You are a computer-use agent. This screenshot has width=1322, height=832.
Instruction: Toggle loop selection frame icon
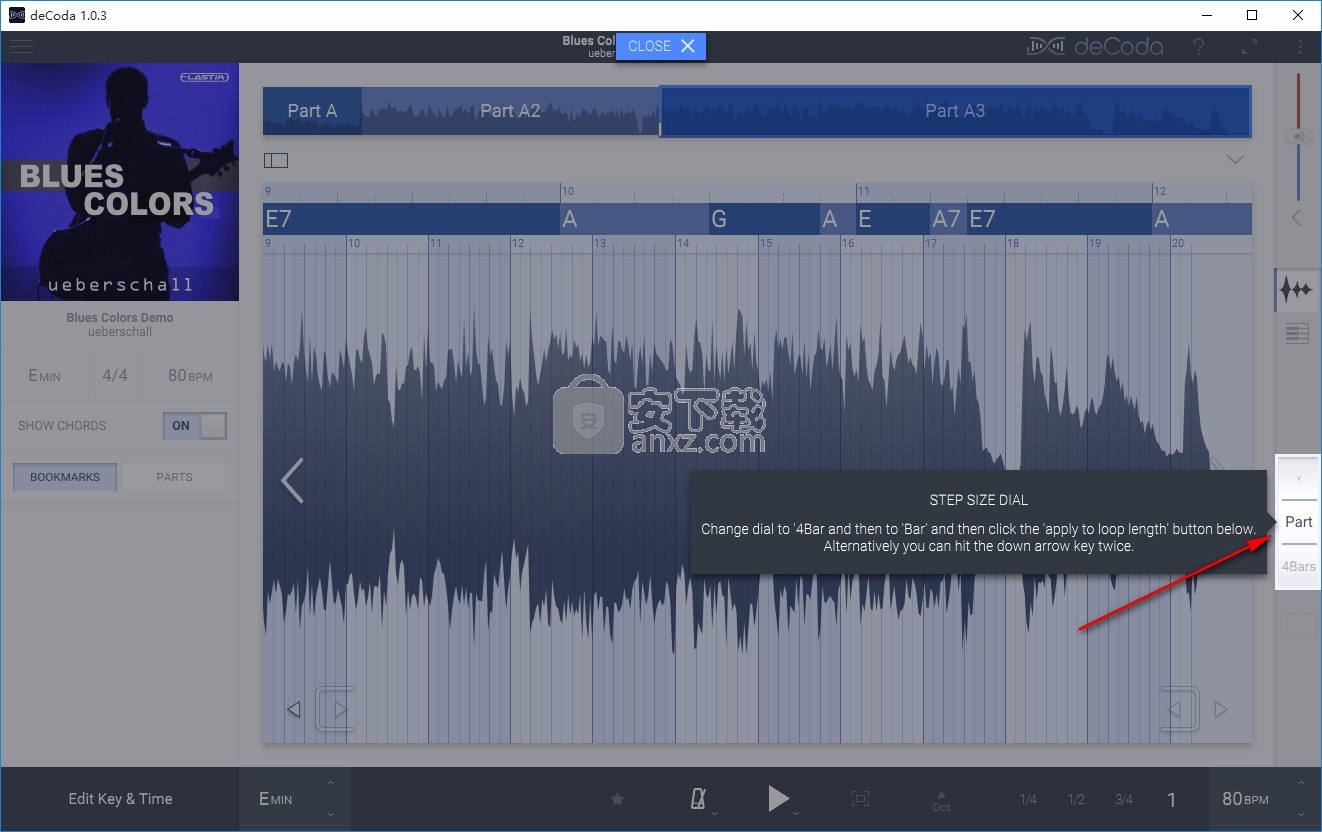[860, 798]
